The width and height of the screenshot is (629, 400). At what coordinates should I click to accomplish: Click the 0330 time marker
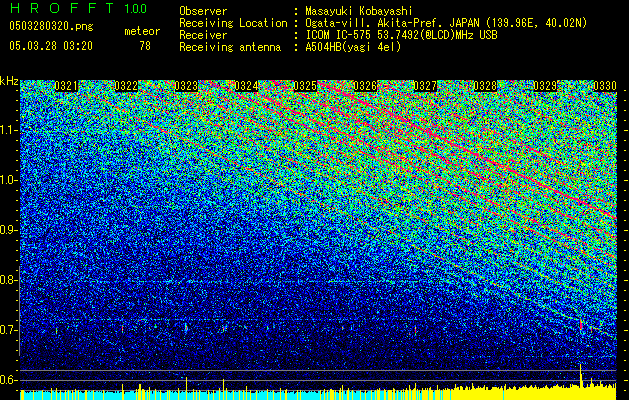click(x=605, y=86)
